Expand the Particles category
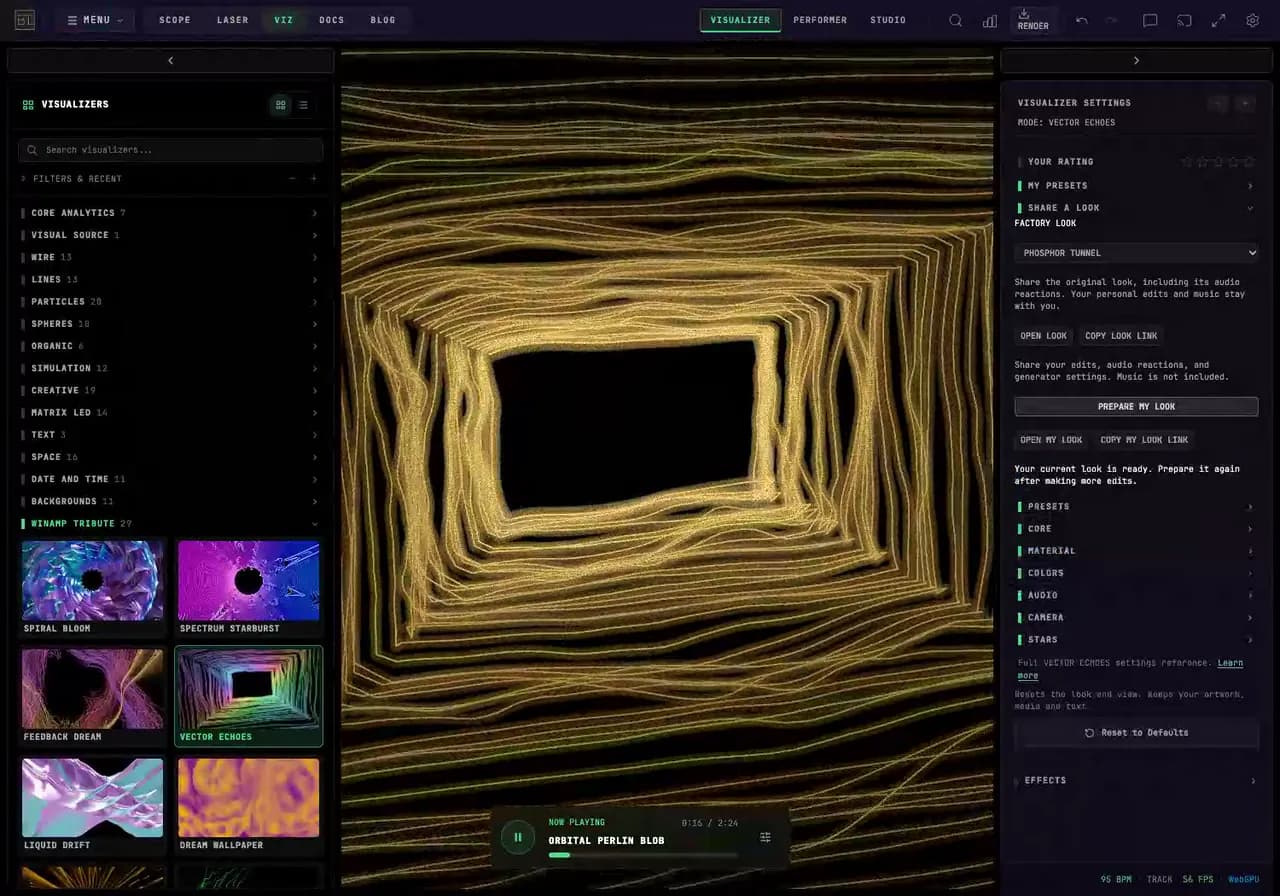Viewport: 1280px width, 896px height. click(170, 301)
